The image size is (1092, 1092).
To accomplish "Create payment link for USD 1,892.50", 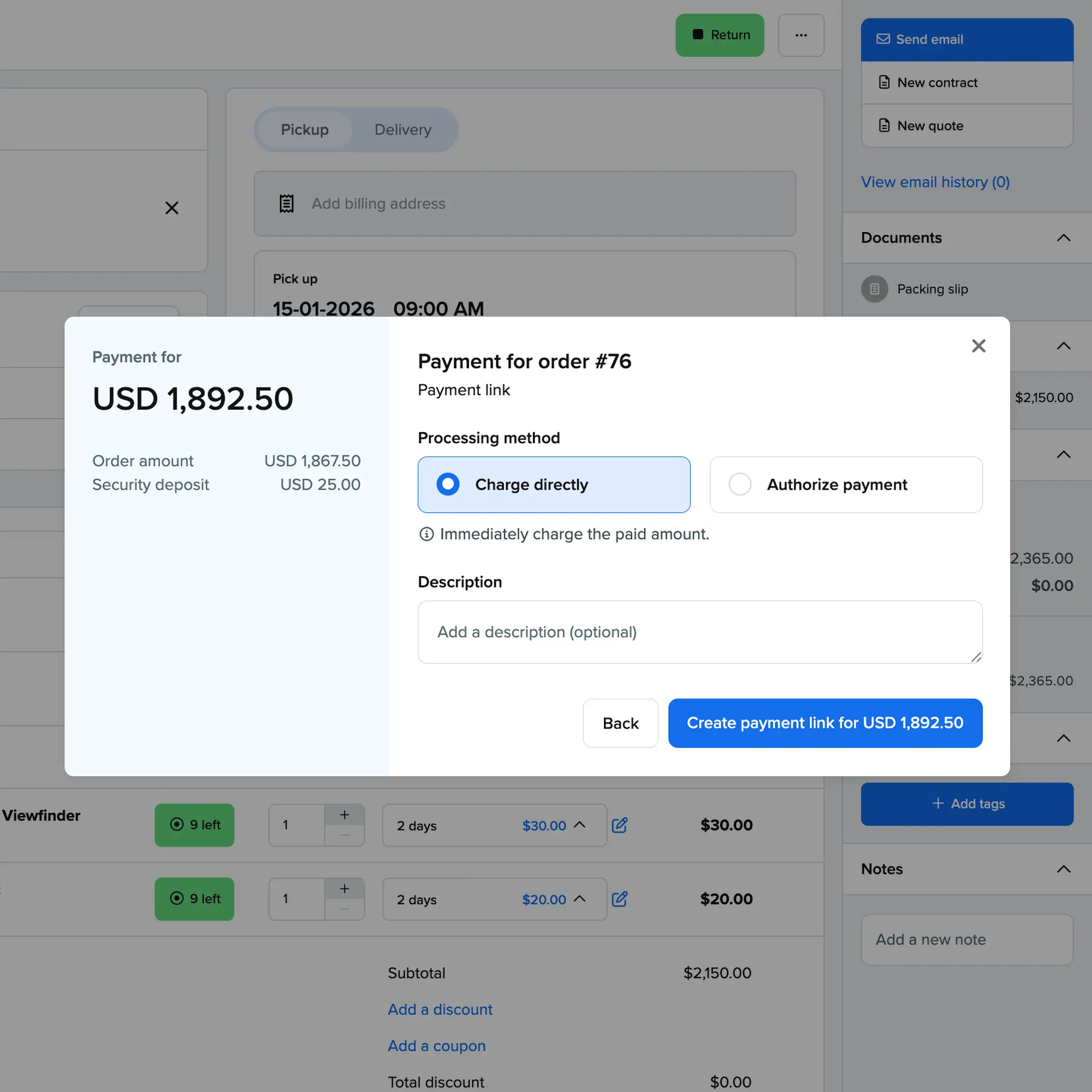I will click(824, 723).
